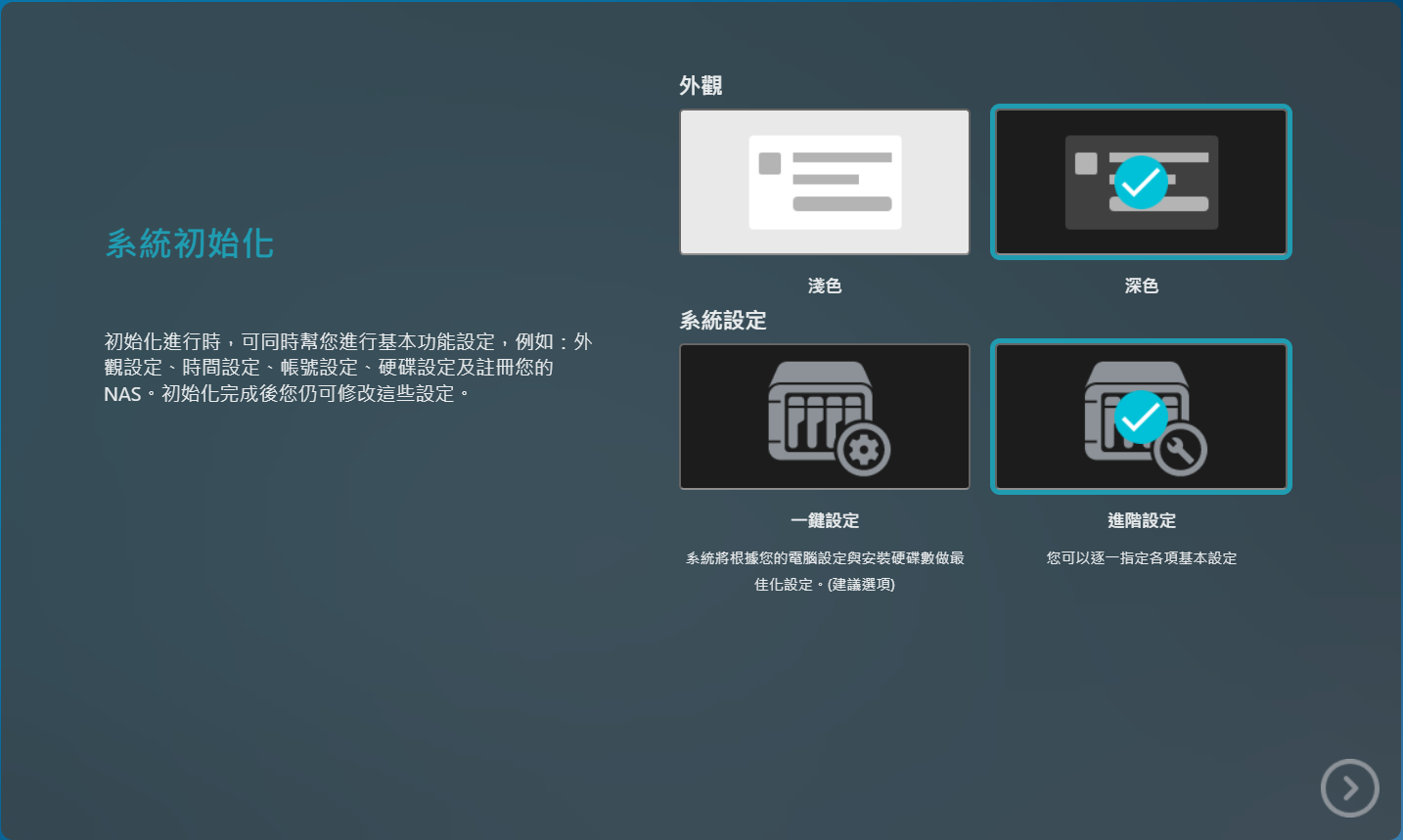Click the 系統設定 section heading
Viewport: 1403px width, 840px height.
click(x=723, y=320)
